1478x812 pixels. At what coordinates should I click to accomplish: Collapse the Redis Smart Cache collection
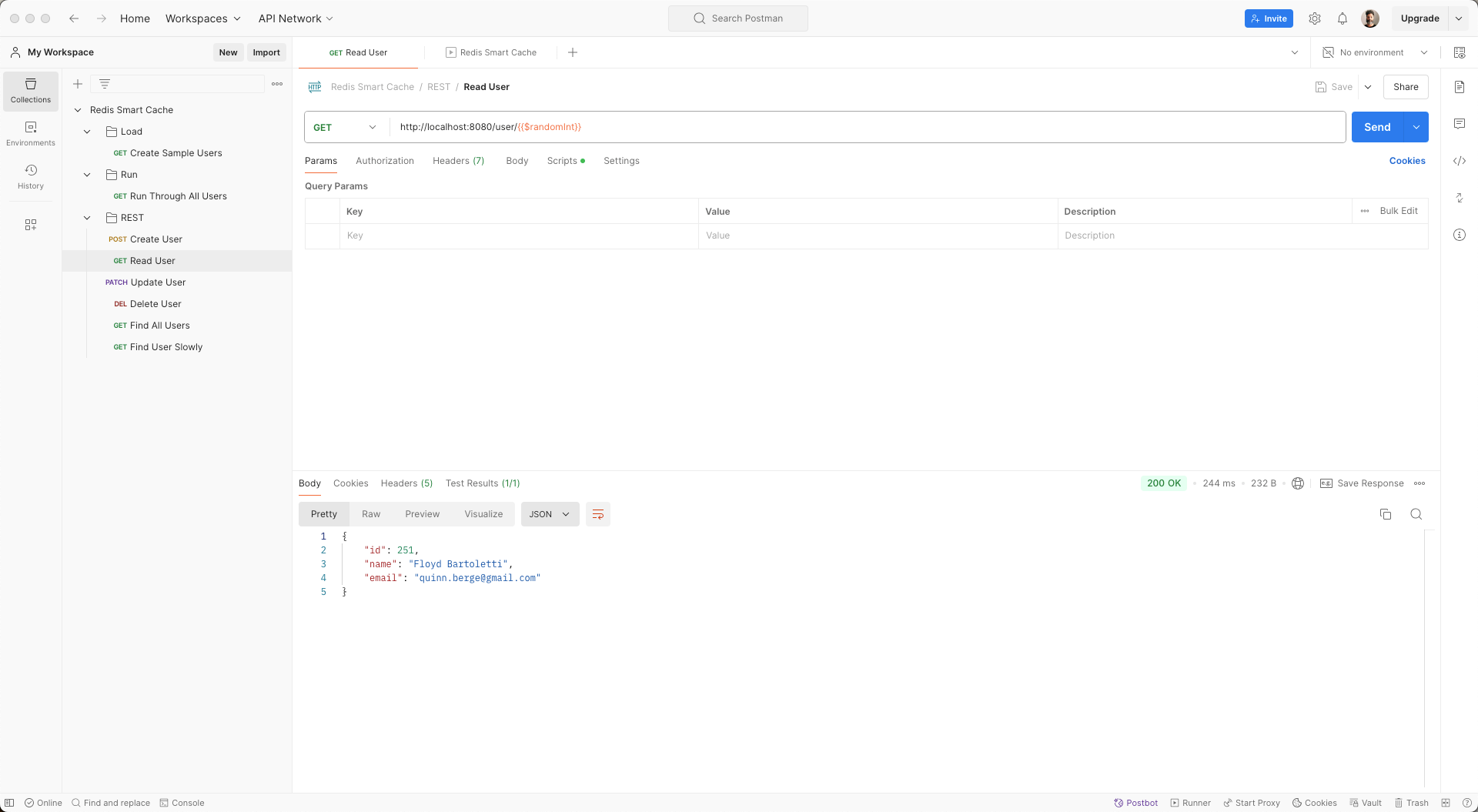pos(78,110)
